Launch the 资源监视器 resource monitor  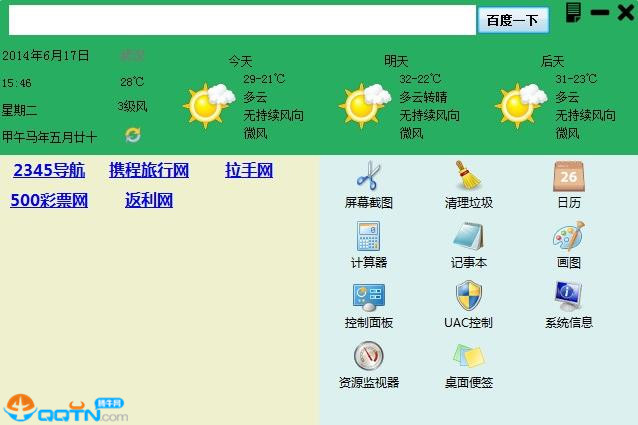coord(368,357)
